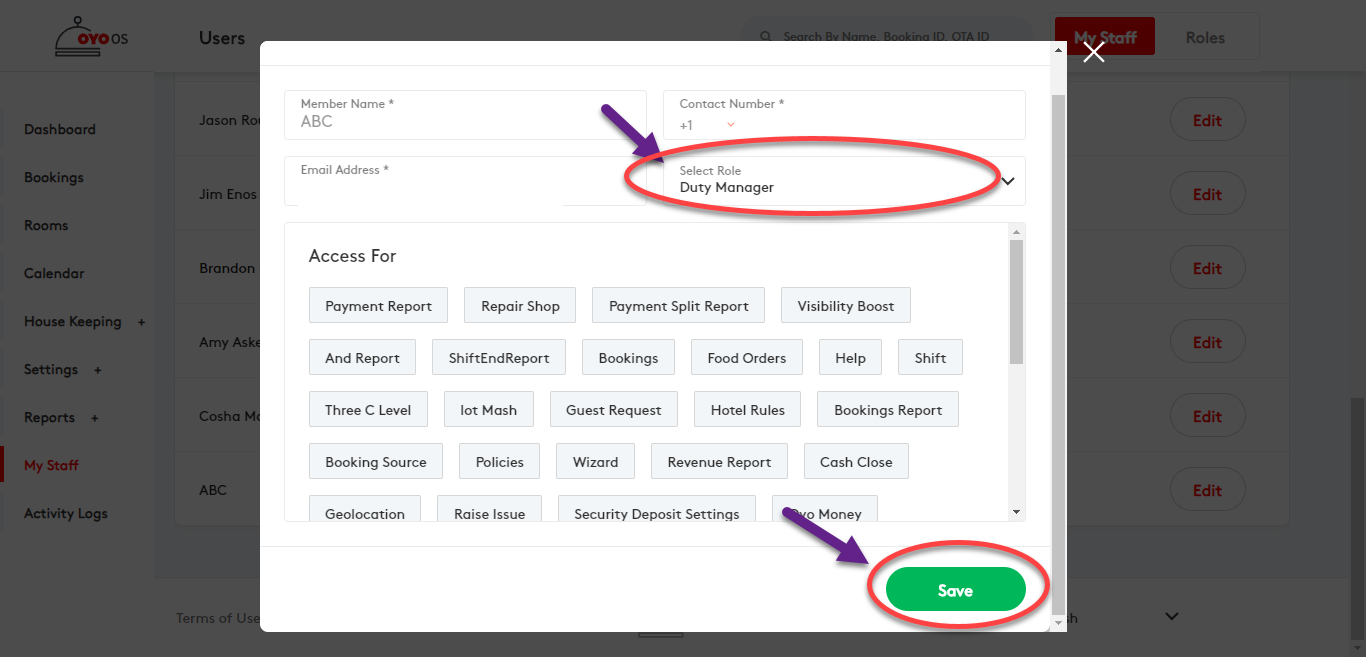This screenshot has height=657, width=1366.
Task: Click the Wizard tag
Action: click(x=596, y=462)
